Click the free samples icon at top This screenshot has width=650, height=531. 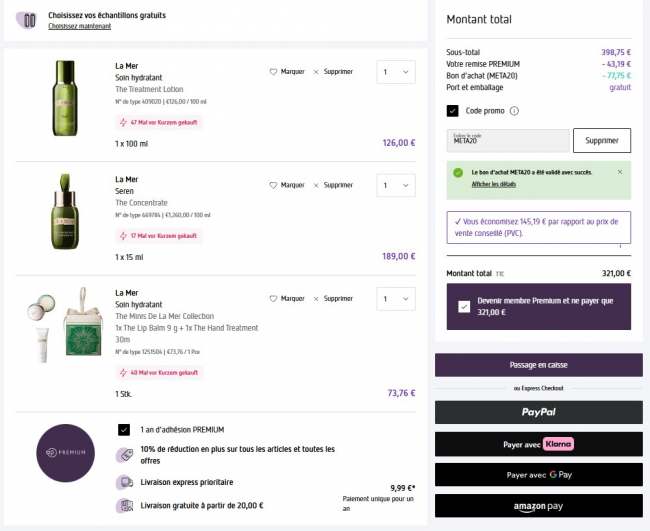(x=26, y=20)
